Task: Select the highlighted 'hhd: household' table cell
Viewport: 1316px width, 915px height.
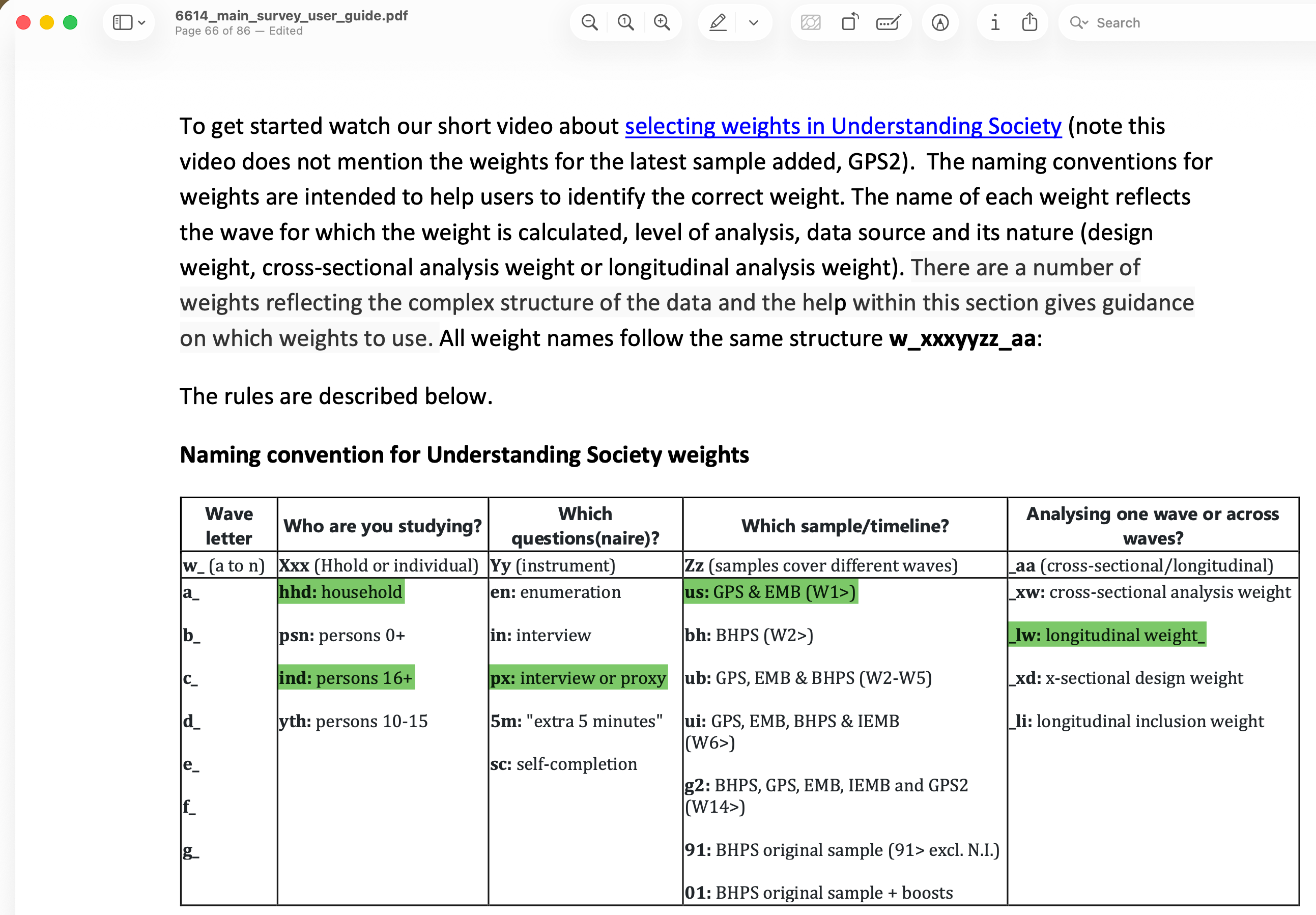Action: coord(341,592)
